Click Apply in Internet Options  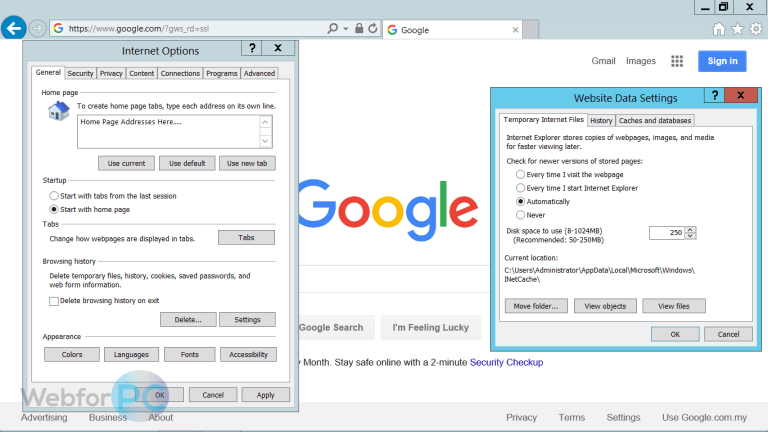[265, 395]
